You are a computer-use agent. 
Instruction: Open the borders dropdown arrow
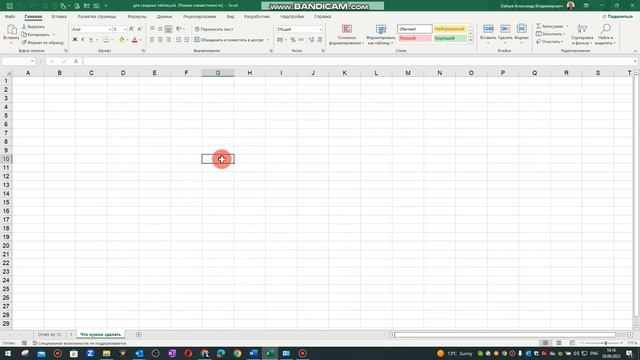point(112,40)
